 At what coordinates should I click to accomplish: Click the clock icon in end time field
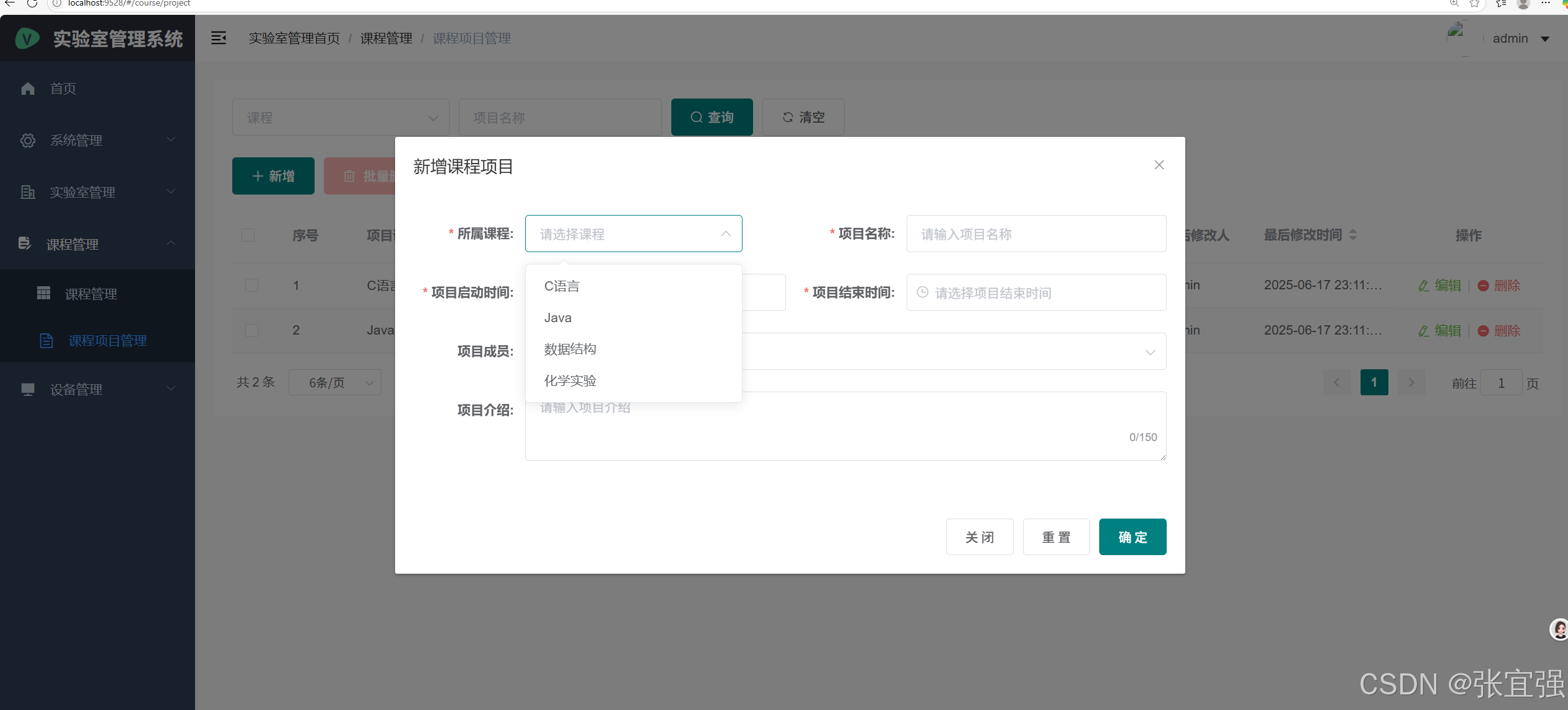pos(923,292)
